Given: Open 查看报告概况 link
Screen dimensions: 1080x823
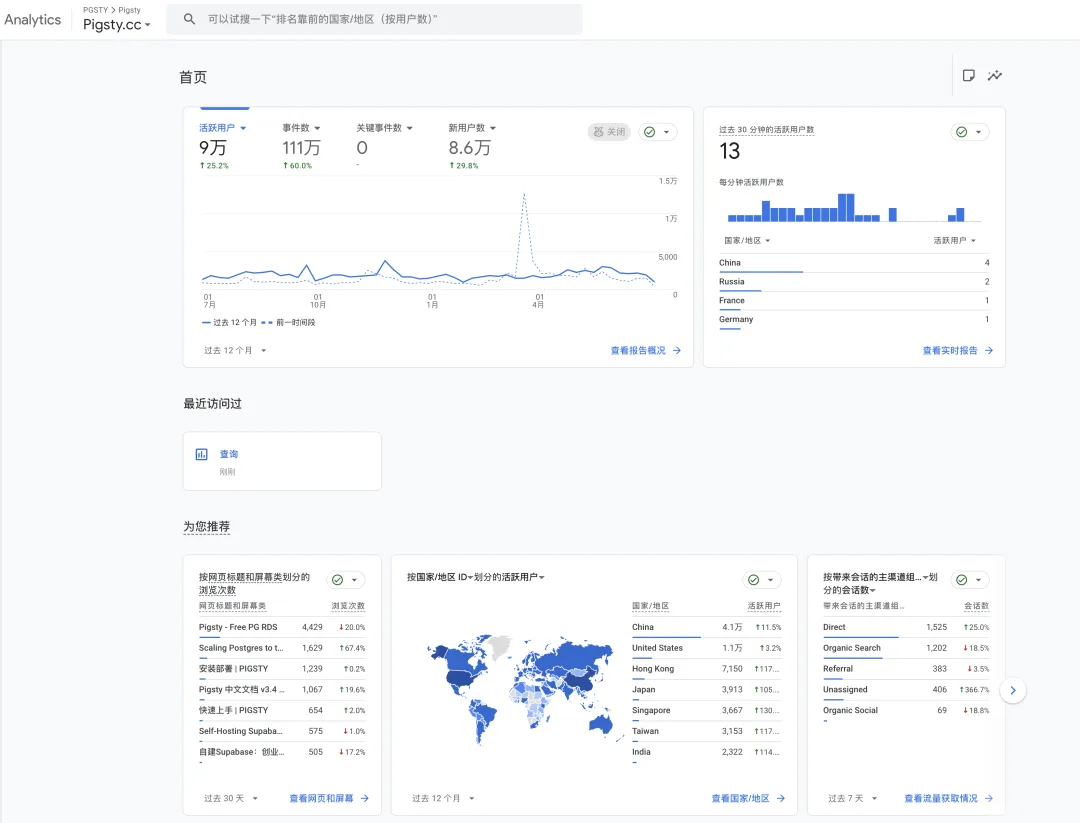Looking at the screenshot, I should click(638, 351).
